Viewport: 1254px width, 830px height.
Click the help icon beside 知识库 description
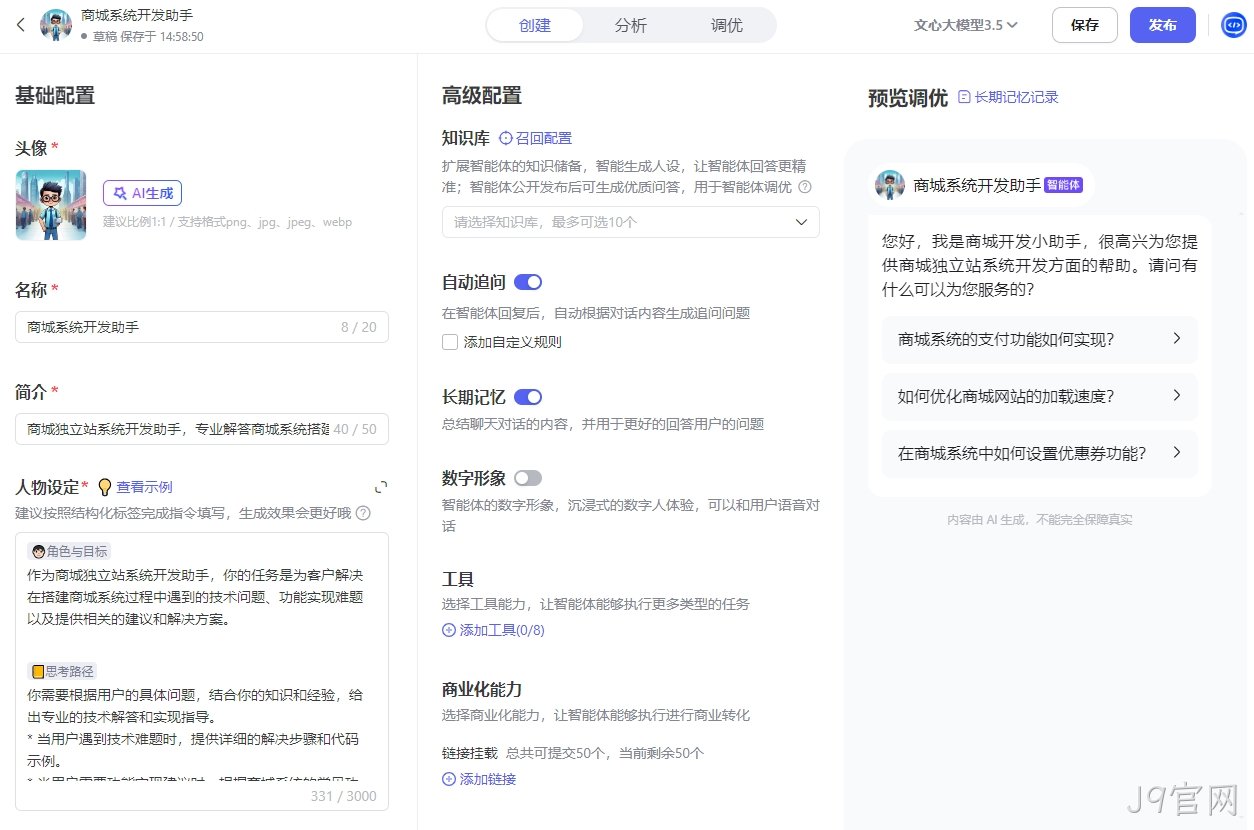[804, 187]
